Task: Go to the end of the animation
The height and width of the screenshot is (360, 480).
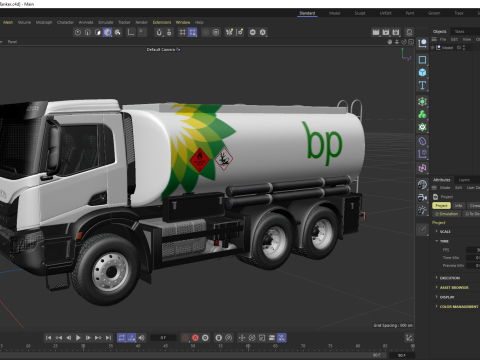Action: [x=108, y=338]
